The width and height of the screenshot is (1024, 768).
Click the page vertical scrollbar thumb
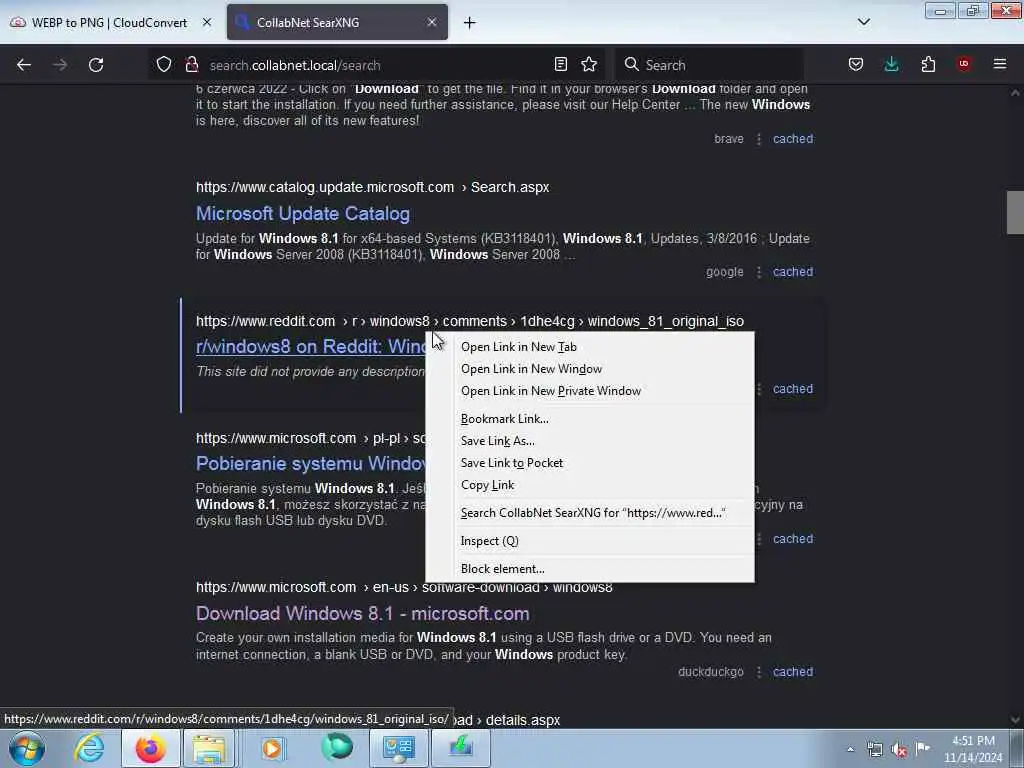coord(1015,212)
